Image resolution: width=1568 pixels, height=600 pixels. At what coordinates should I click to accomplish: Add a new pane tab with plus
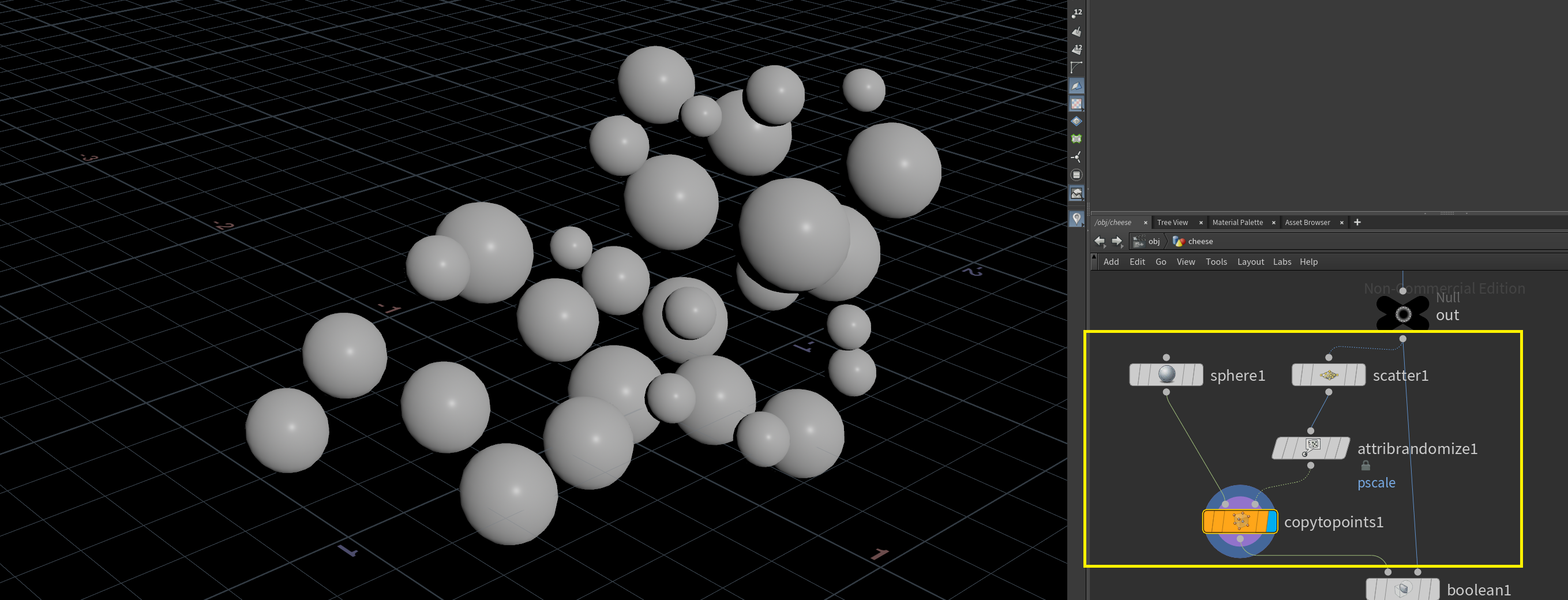(x=1357, y=223)
